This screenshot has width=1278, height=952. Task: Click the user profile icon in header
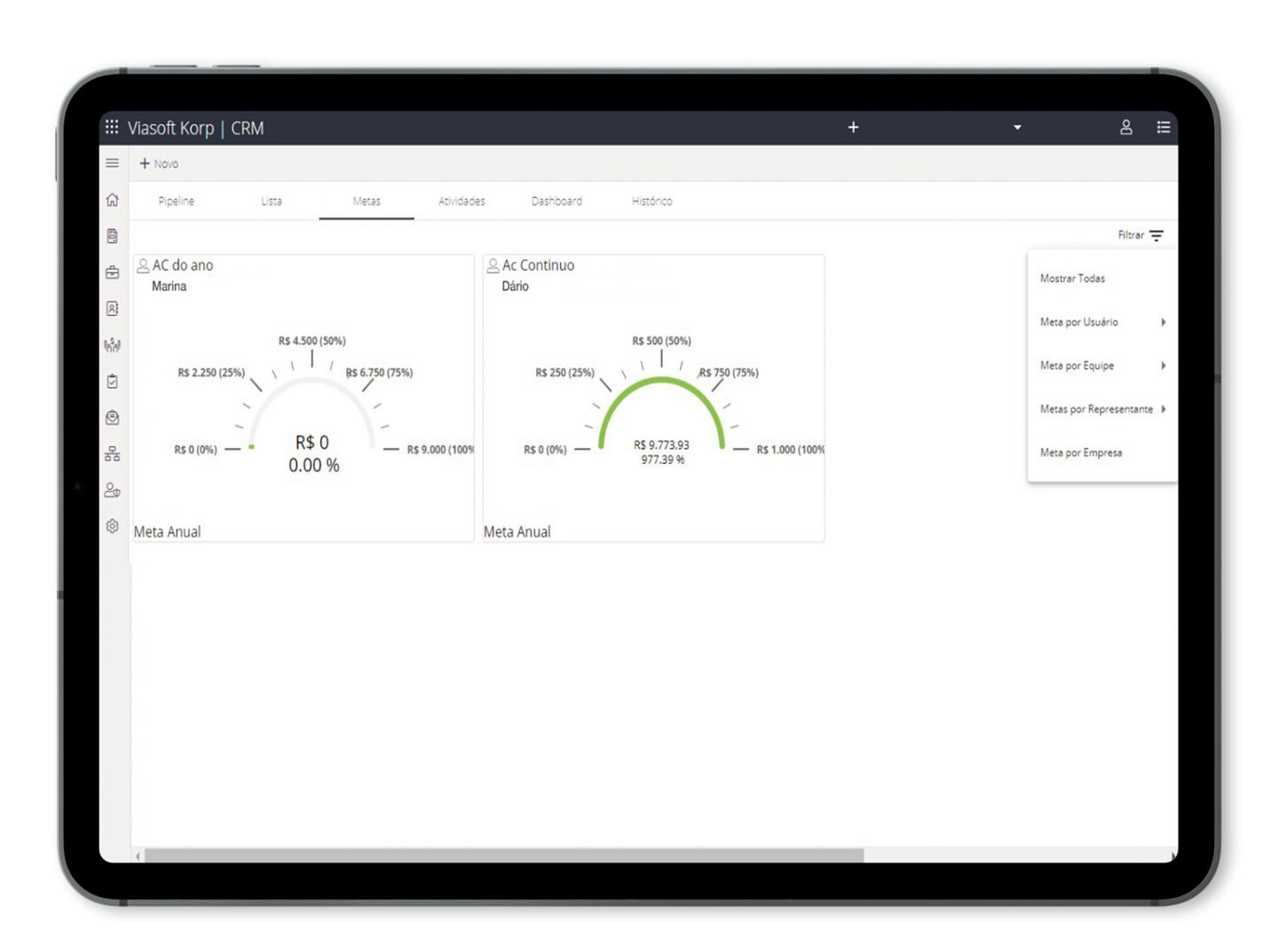(1126, 128)
